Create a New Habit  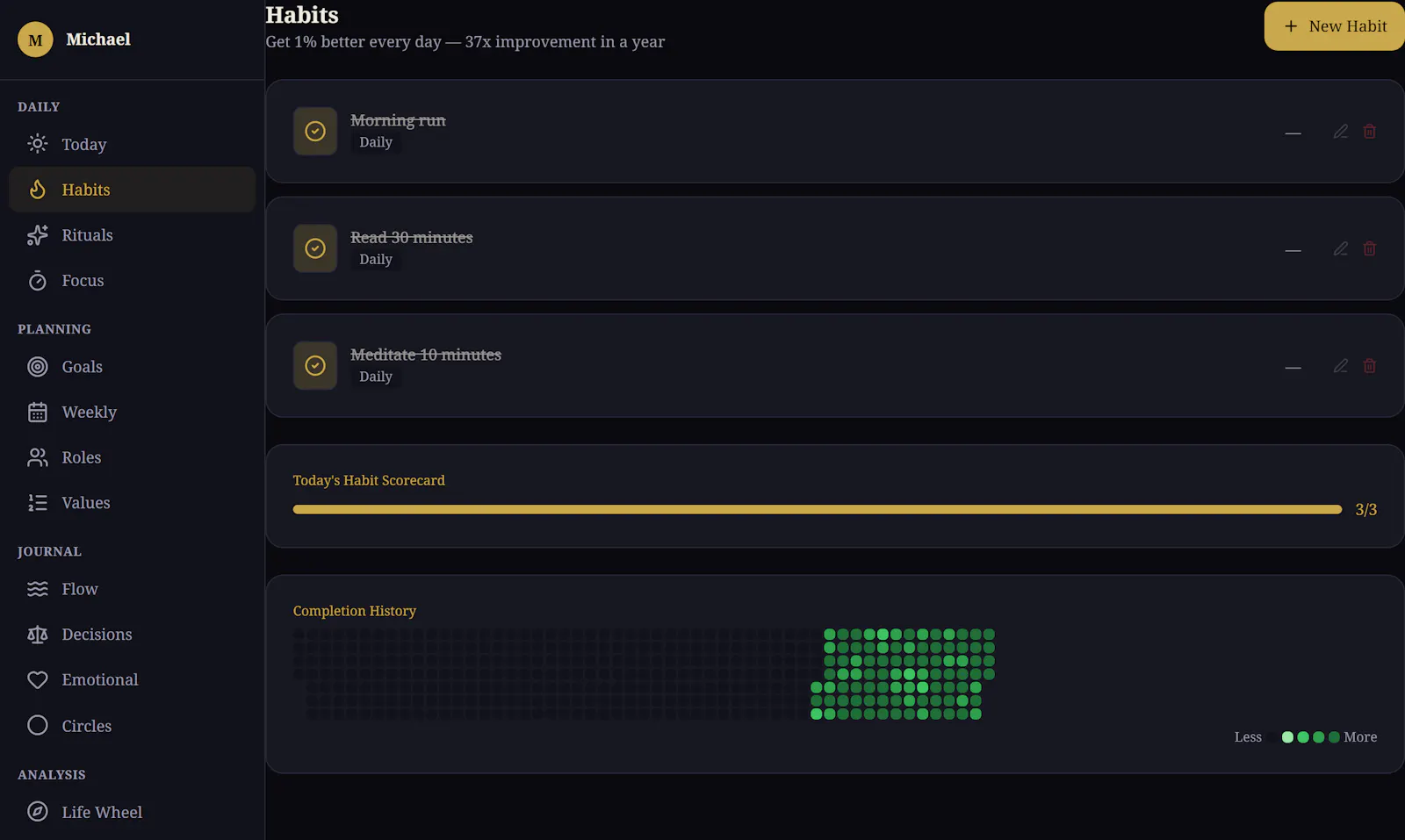coord(1334,26)
